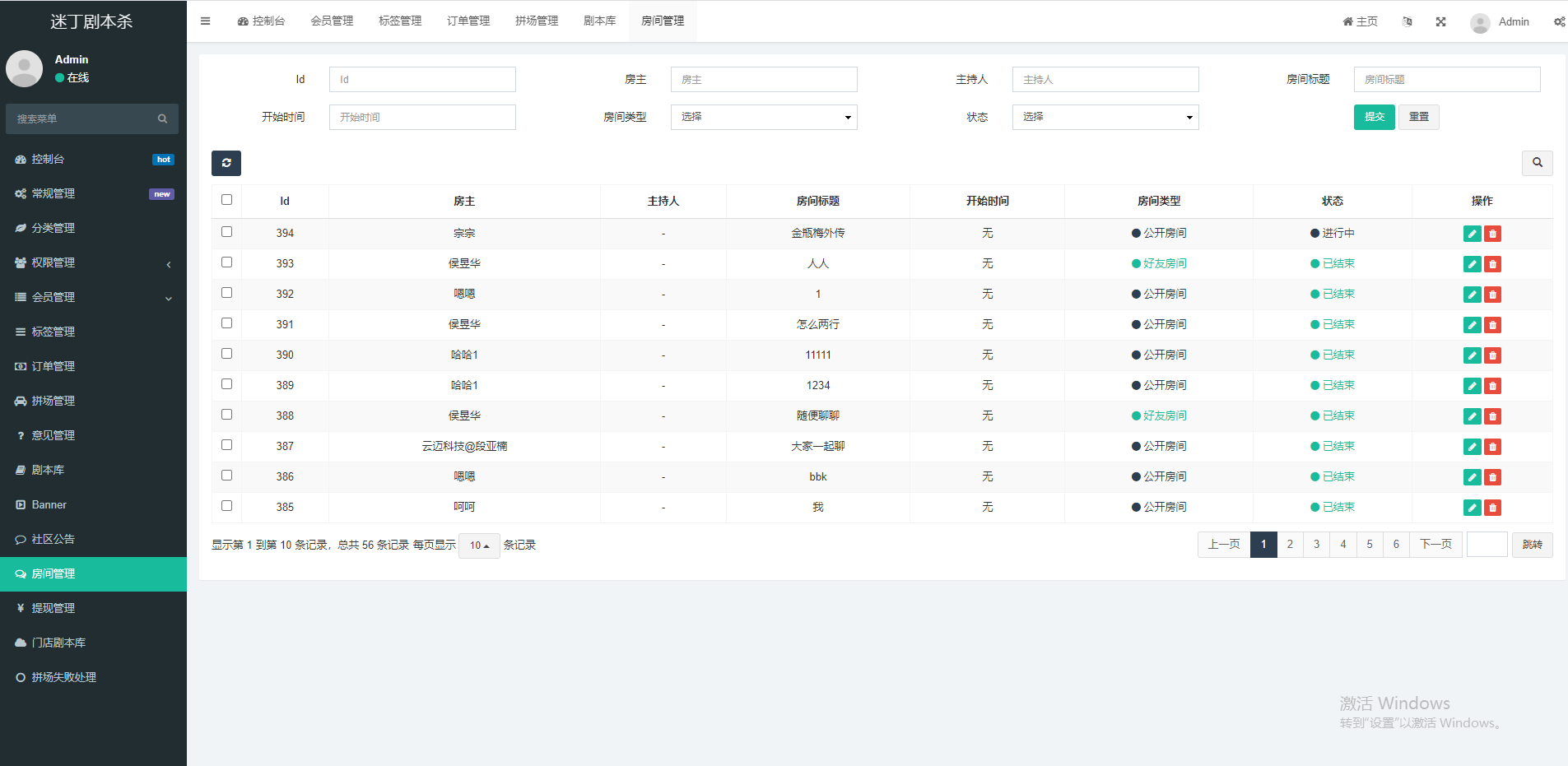
Task: Switch to the 剧本库 top tab
Action: (599, 21)
